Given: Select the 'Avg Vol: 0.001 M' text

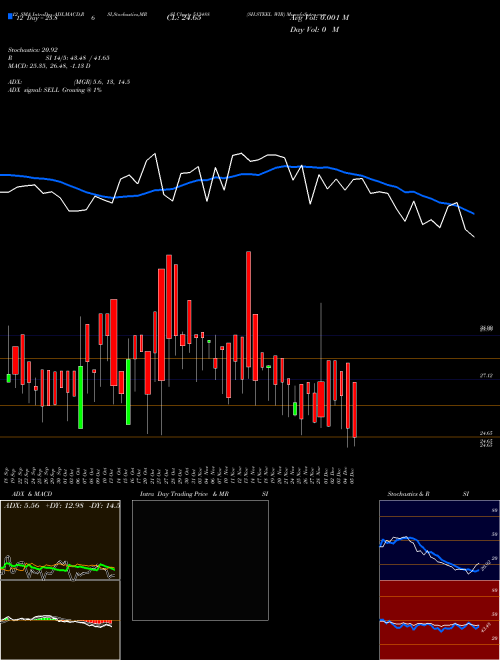Looking at the screenshot, I should [319, 18].
